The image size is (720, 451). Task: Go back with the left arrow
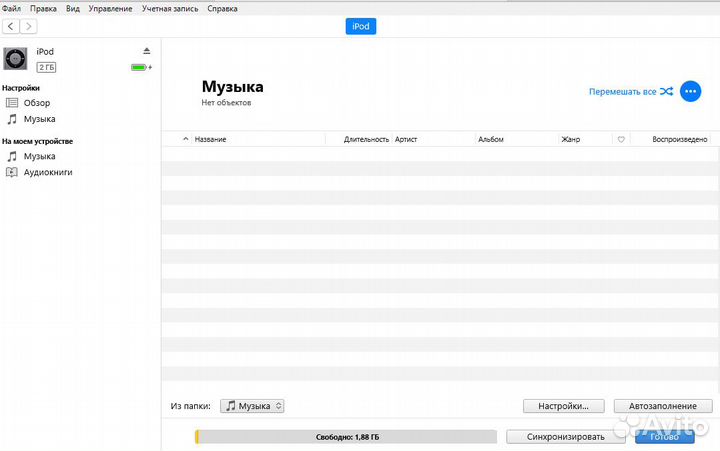pos(11,26)
